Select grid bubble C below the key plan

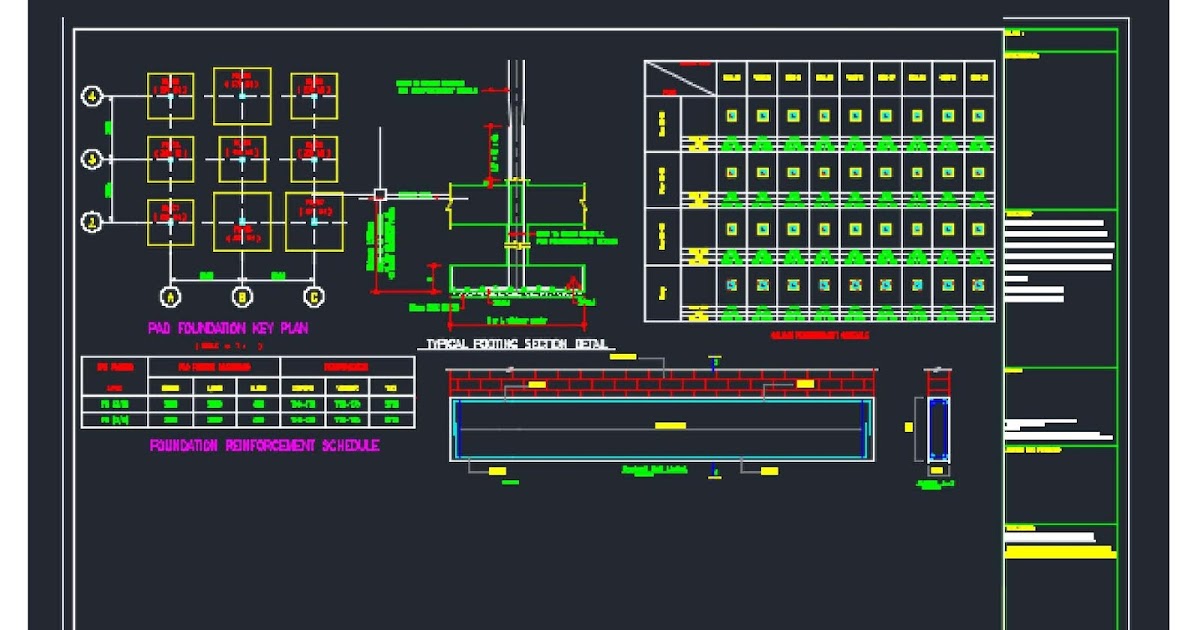[312, 296]
